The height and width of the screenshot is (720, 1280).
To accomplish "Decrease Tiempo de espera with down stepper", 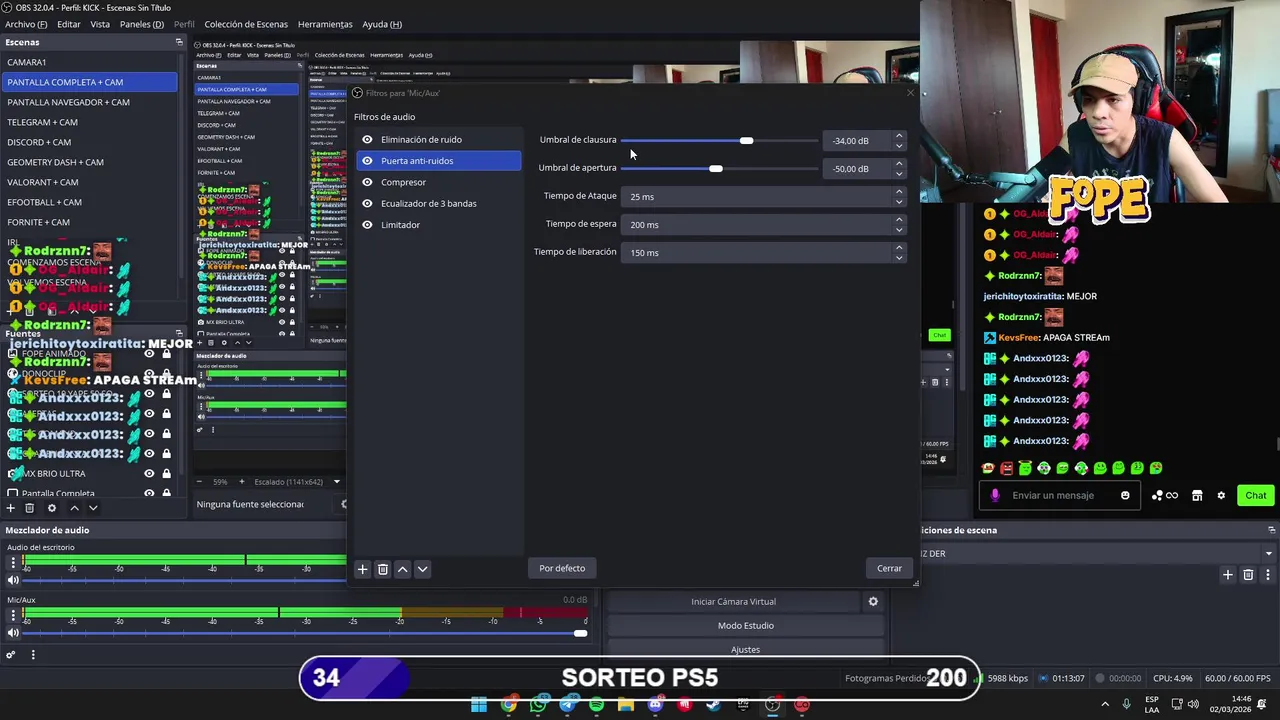I will [x=899, y=230].
